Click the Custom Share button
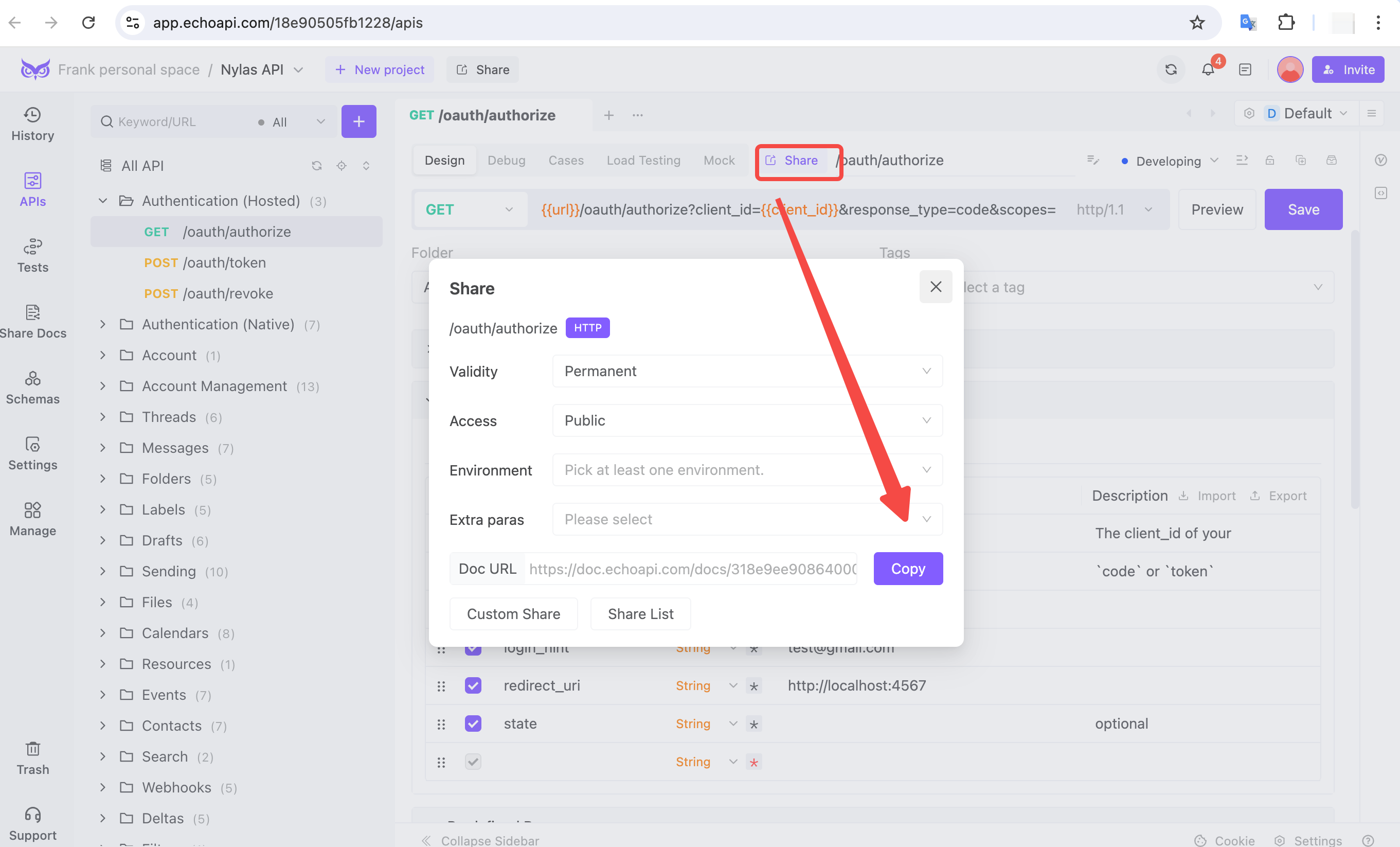 pyautogui.click(x=514, y=614)
